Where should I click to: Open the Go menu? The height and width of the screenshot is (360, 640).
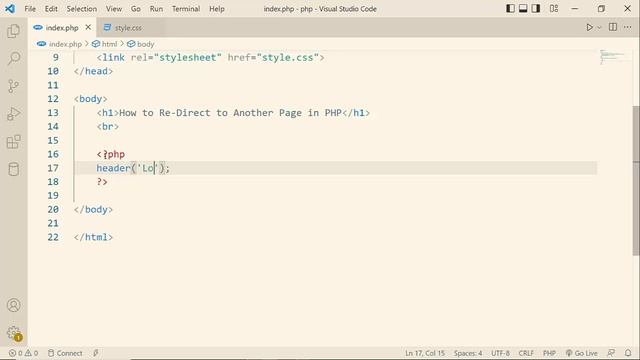[x=136, y=9]
